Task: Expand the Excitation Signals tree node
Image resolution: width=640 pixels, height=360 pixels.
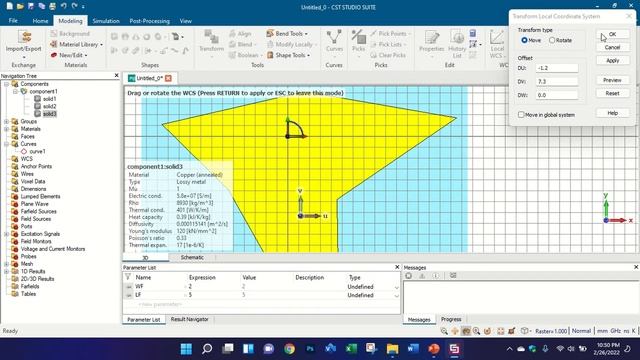Action: 7,234
